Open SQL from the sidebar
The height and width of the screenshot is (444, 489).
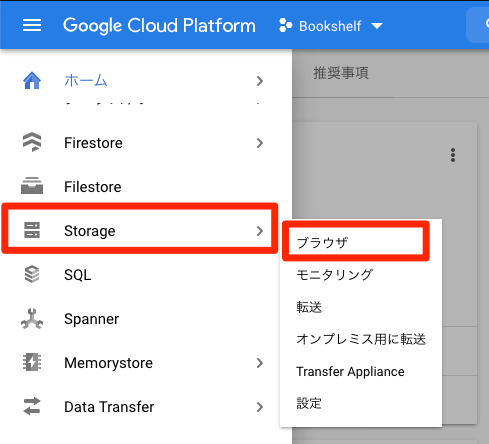point(146,275)
